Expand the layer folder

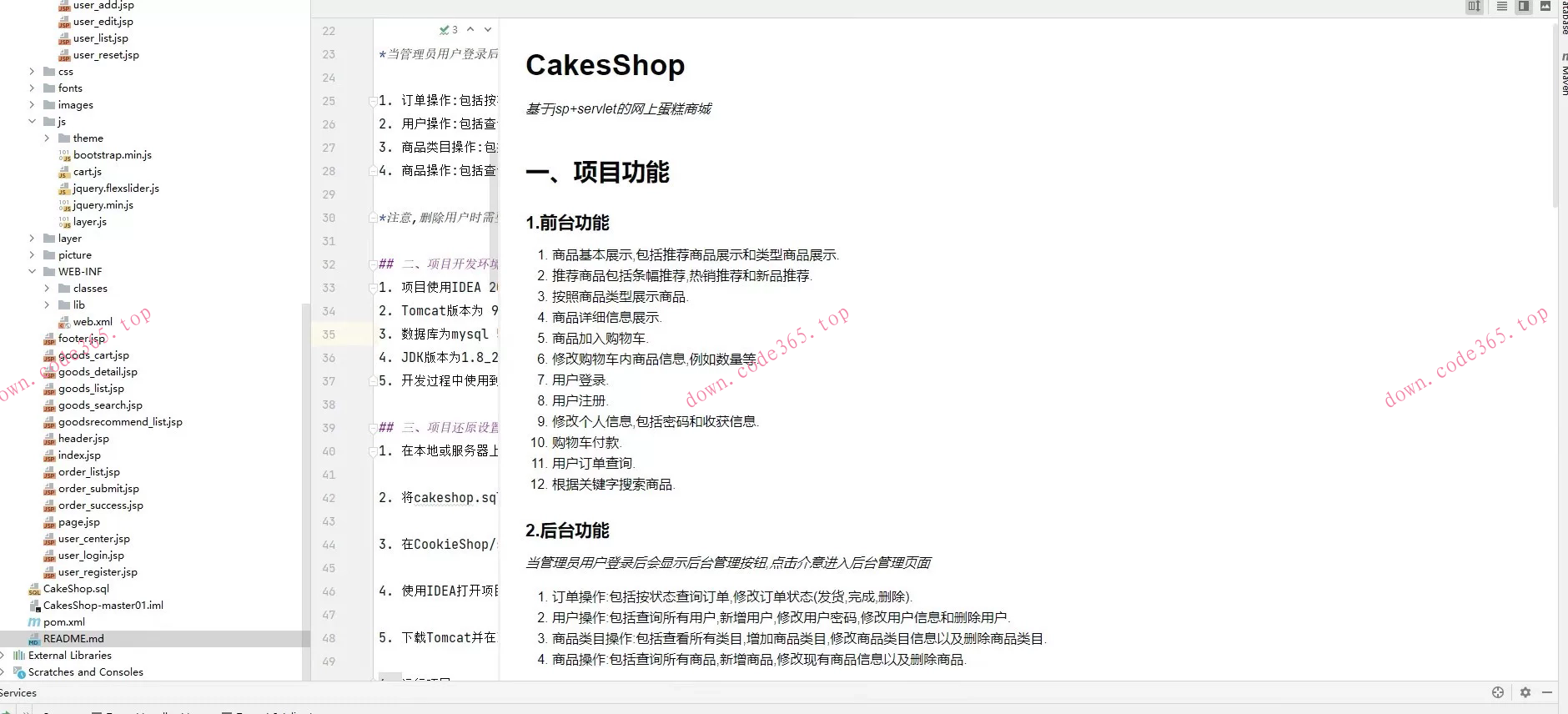[32, 239]
